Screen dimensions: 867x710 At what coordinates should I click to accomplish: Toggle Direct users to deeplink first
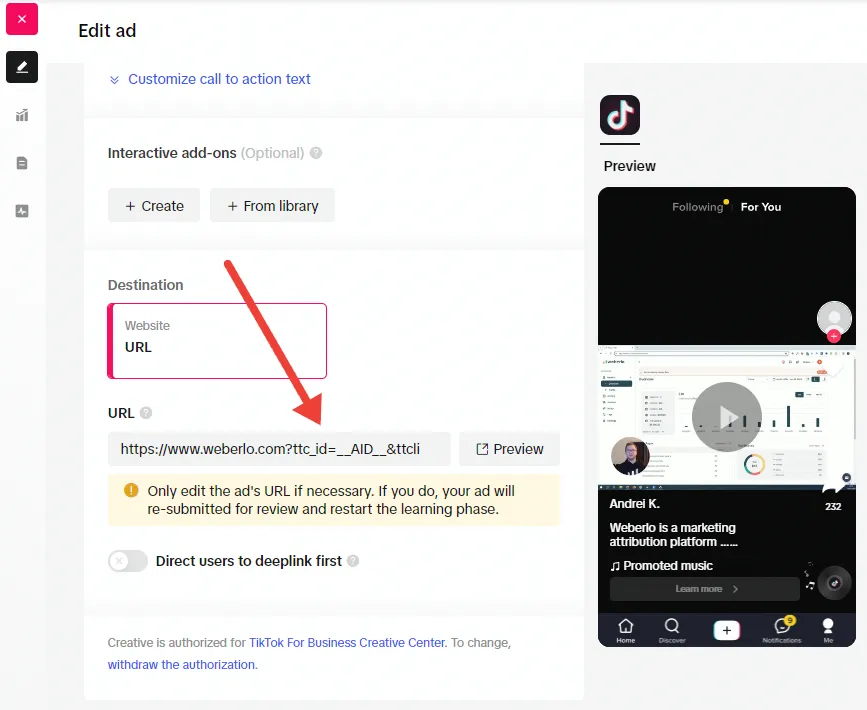(x=128, y=561)
